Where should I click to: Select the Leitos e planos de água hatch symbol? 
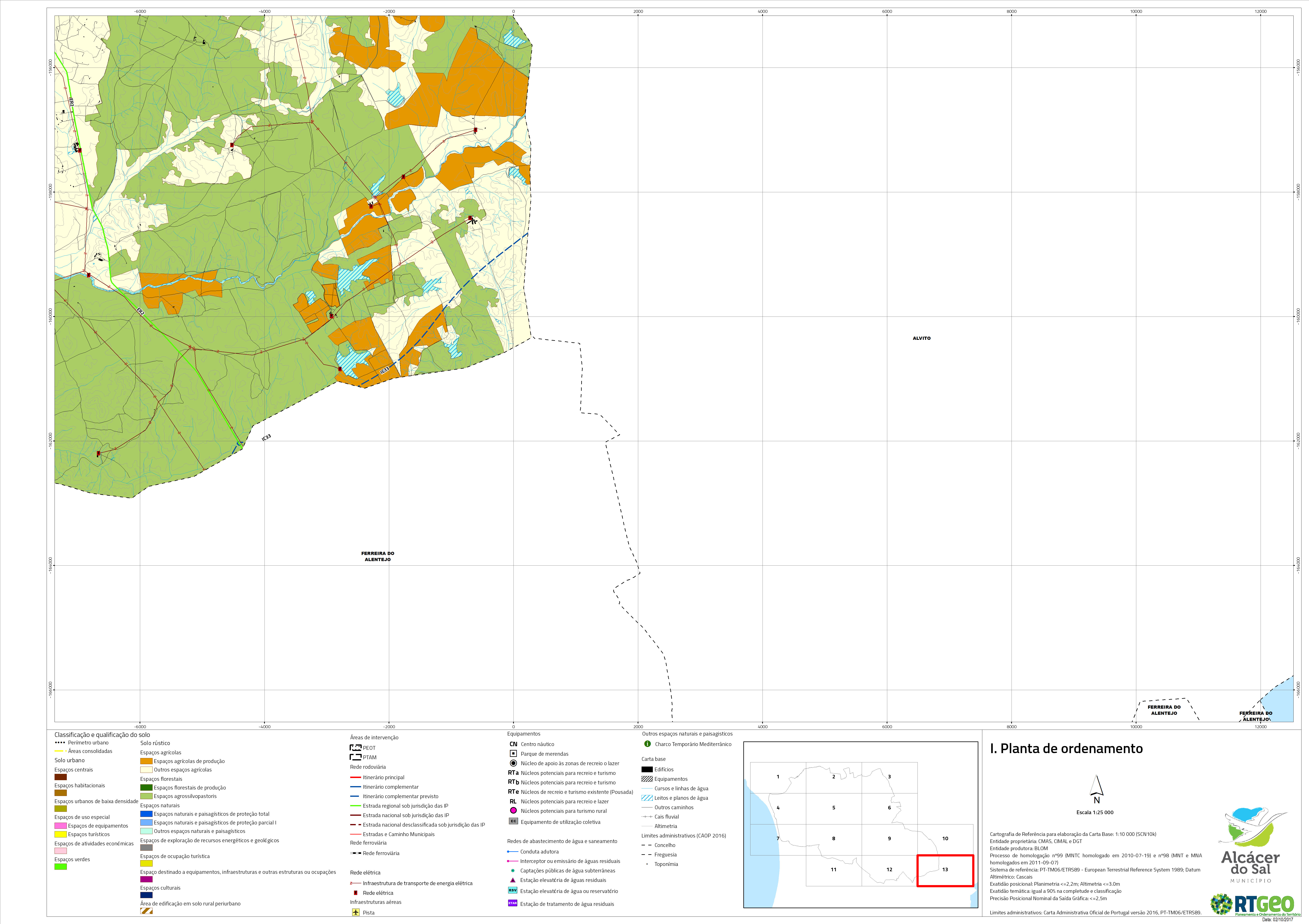point(647,798)
